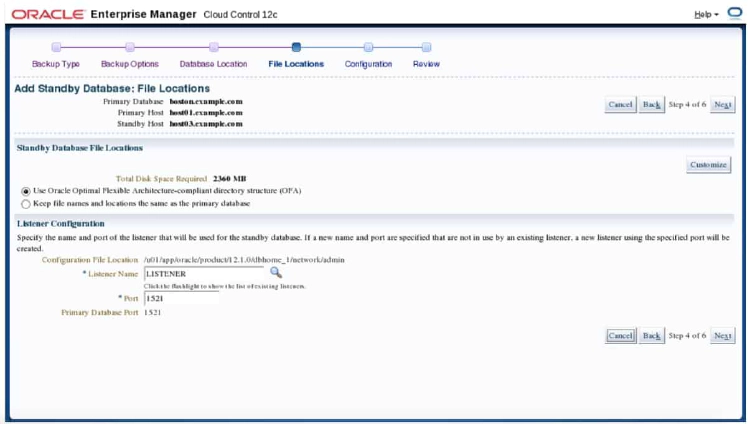Go to Backup Options step label
750x424 pixels.
pos(130,64)
